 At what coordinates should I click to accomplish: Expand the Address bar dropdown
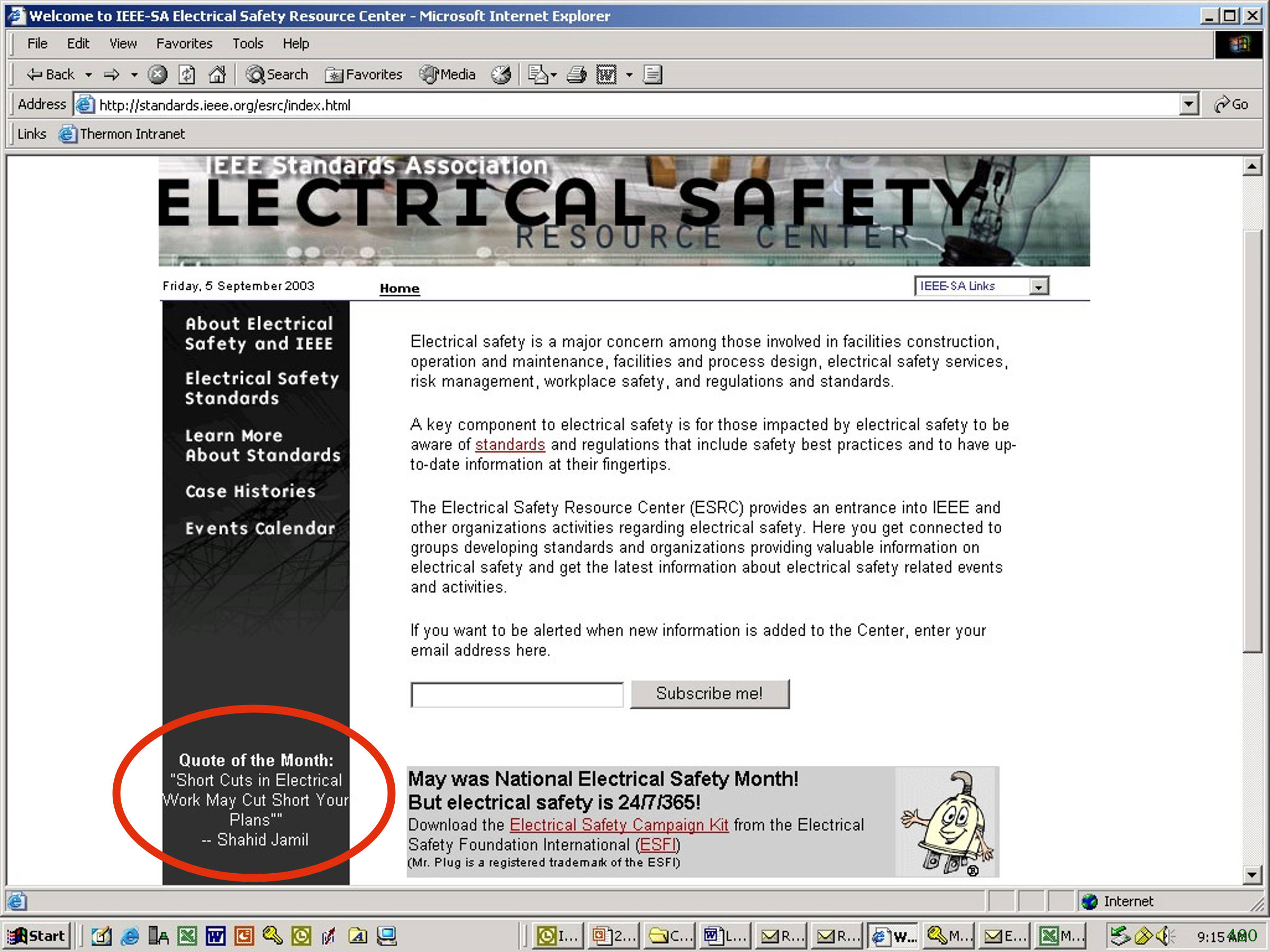click(1189, 105)
